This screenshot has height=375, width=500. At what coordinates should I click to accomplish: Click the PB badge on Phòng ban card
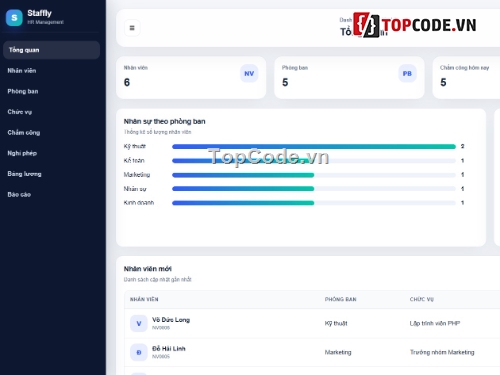407,73
